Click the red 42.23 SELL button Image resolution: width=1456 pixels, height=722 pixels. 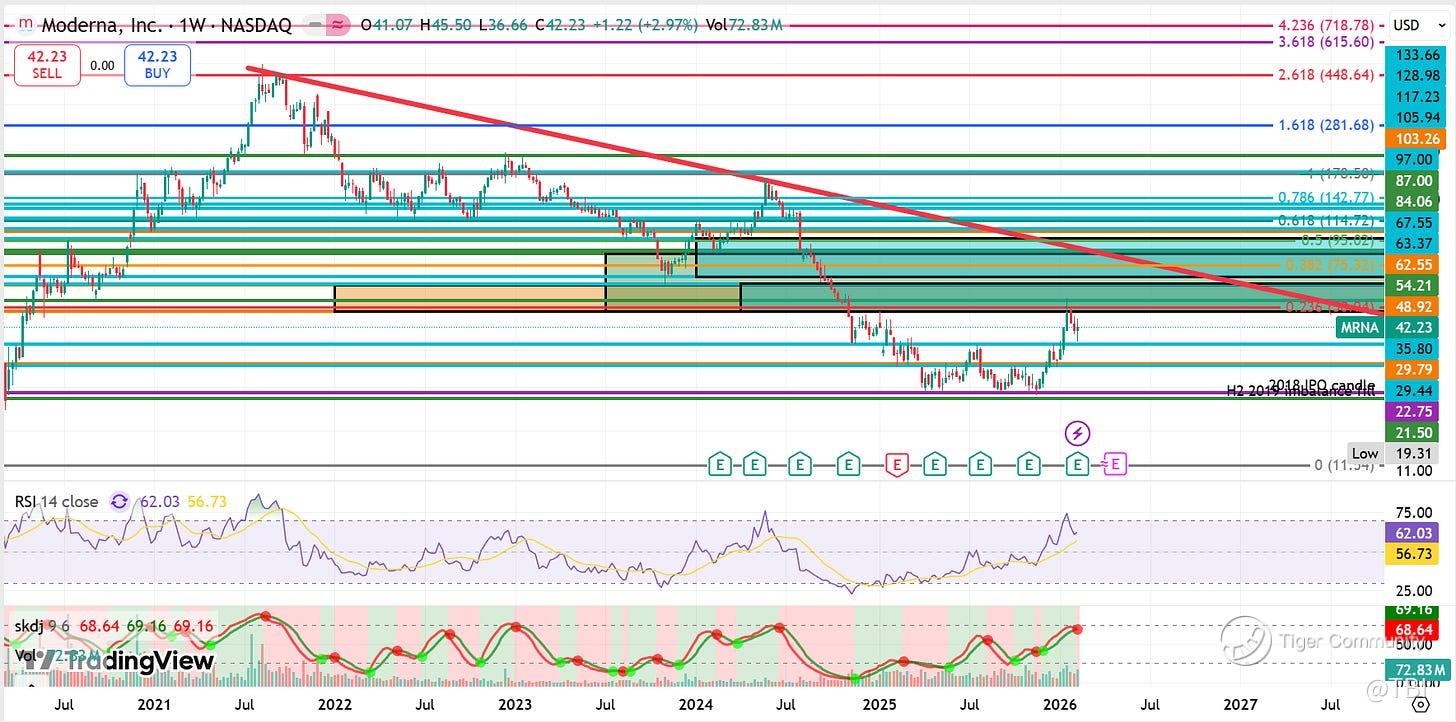click(47, 65)
